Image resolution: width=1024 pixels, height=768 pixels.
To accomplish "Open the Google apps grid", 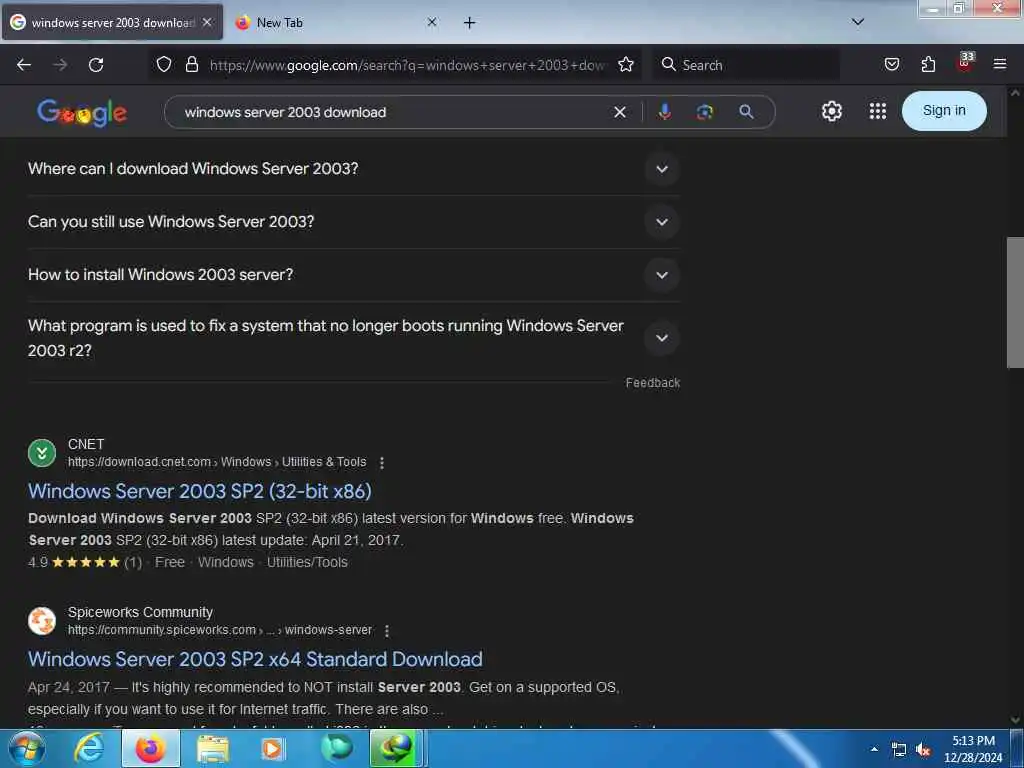I will (x=878, y=111).
